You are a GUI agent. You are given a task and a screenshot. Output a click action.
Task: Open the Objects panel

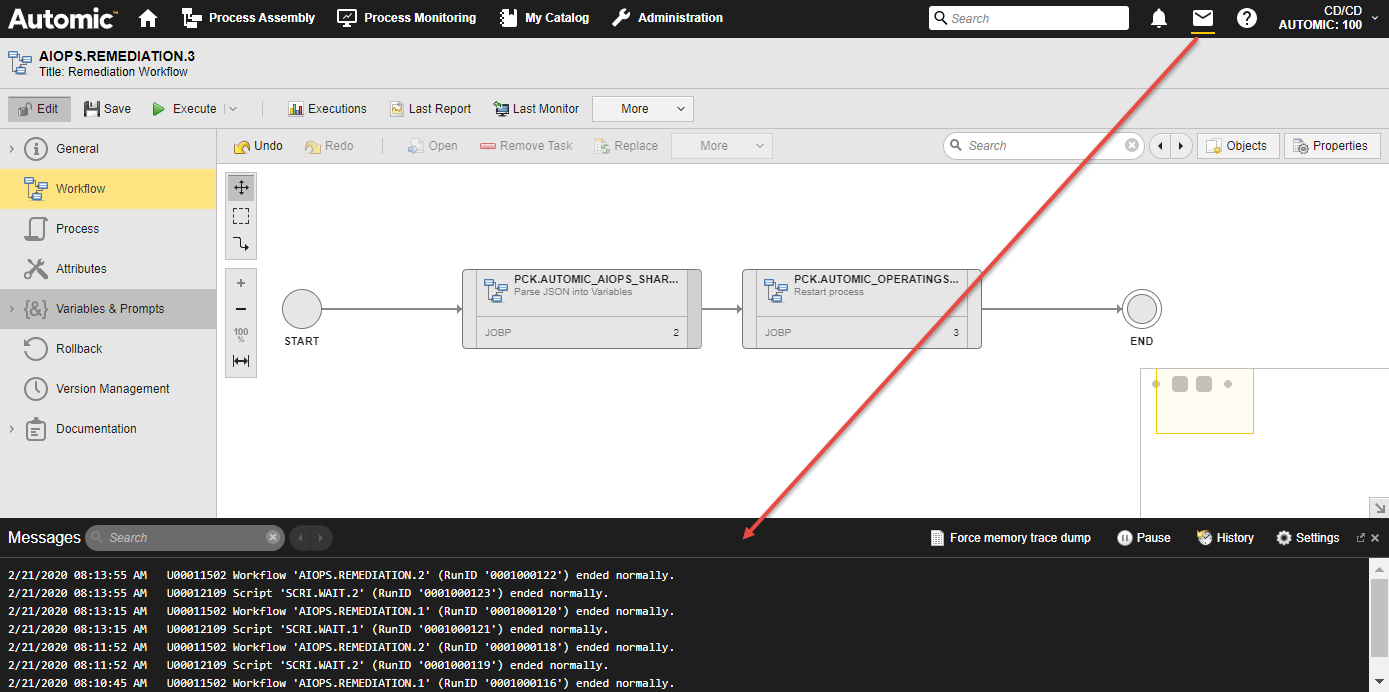1238,146
